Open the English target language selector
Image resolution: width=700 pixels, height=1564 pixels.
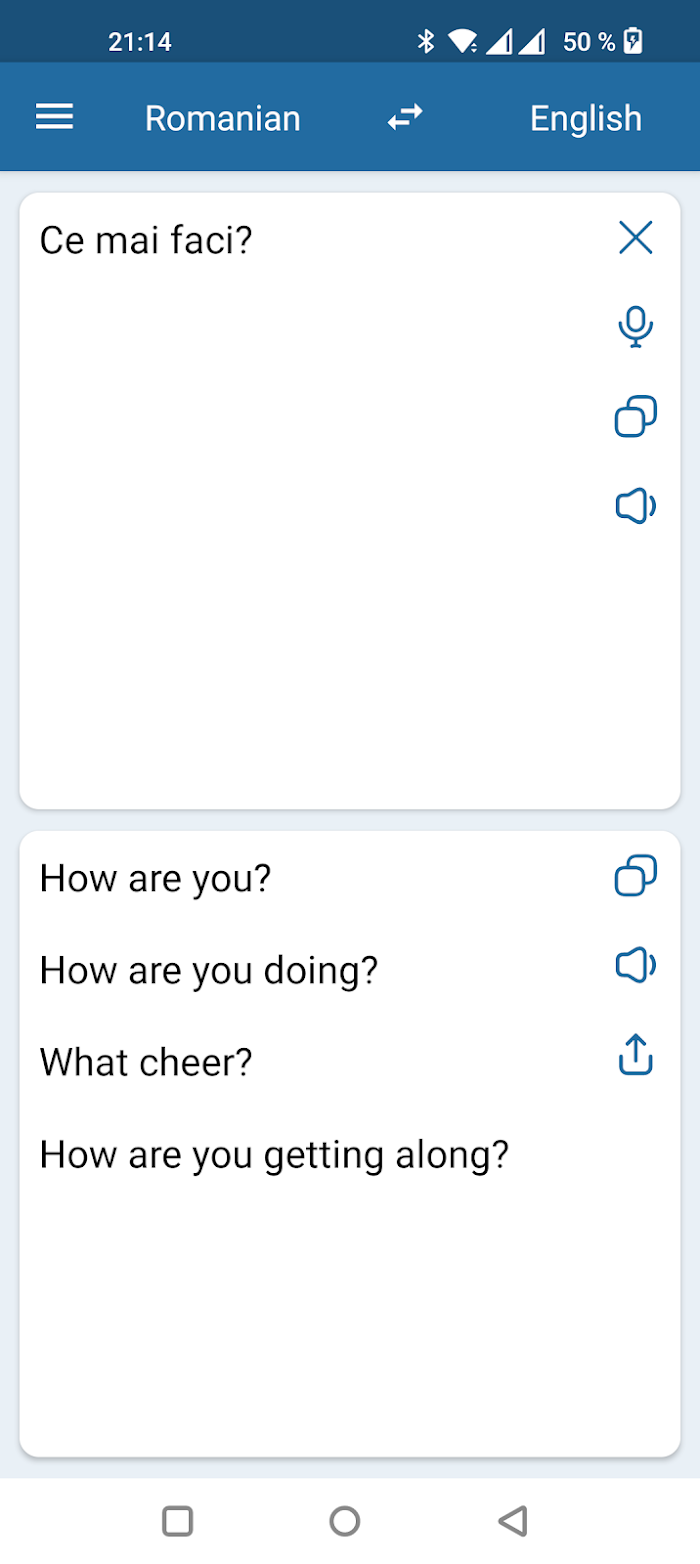pyautogui.click(x=585, y=118)
